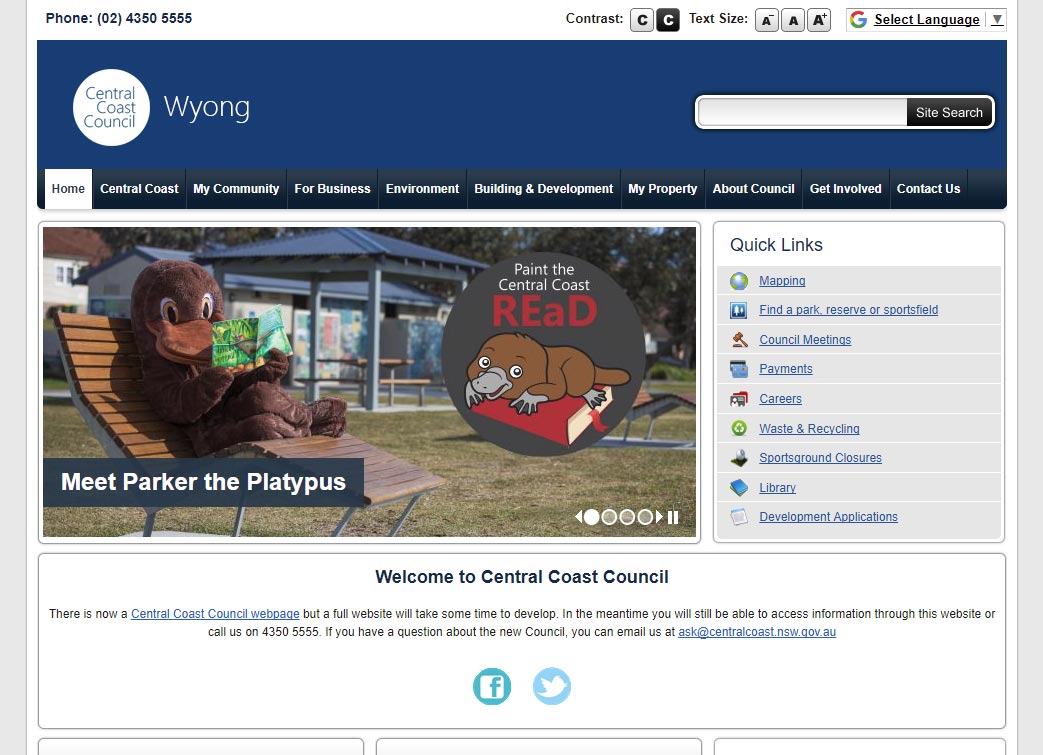Click the Find a park globe icon
1043x755 pixels.
(x=738, y=310)
